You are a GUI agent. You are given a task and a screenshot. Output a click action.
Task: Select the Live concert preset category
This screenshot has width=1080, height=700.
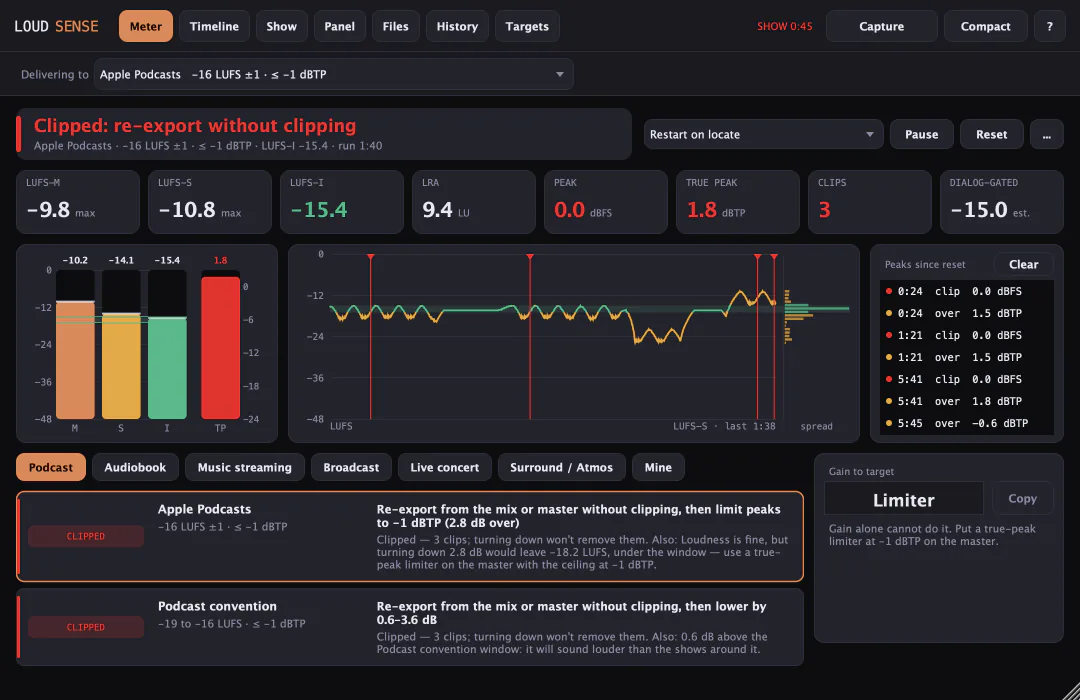click(444, 467)
